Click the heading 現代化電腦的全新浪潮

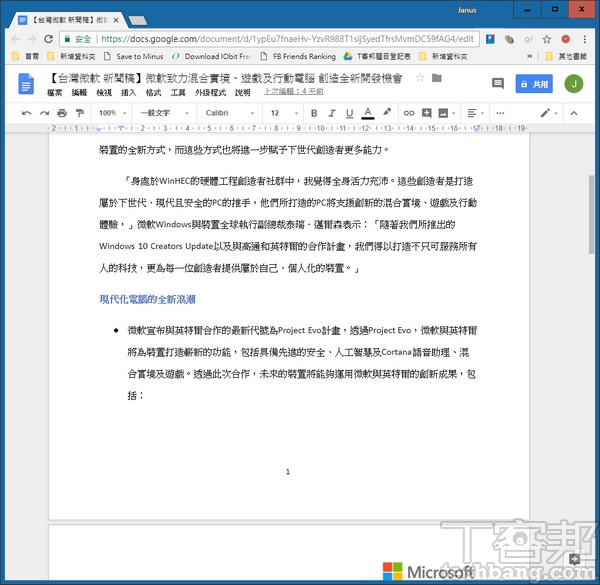[x=147, y=300]
